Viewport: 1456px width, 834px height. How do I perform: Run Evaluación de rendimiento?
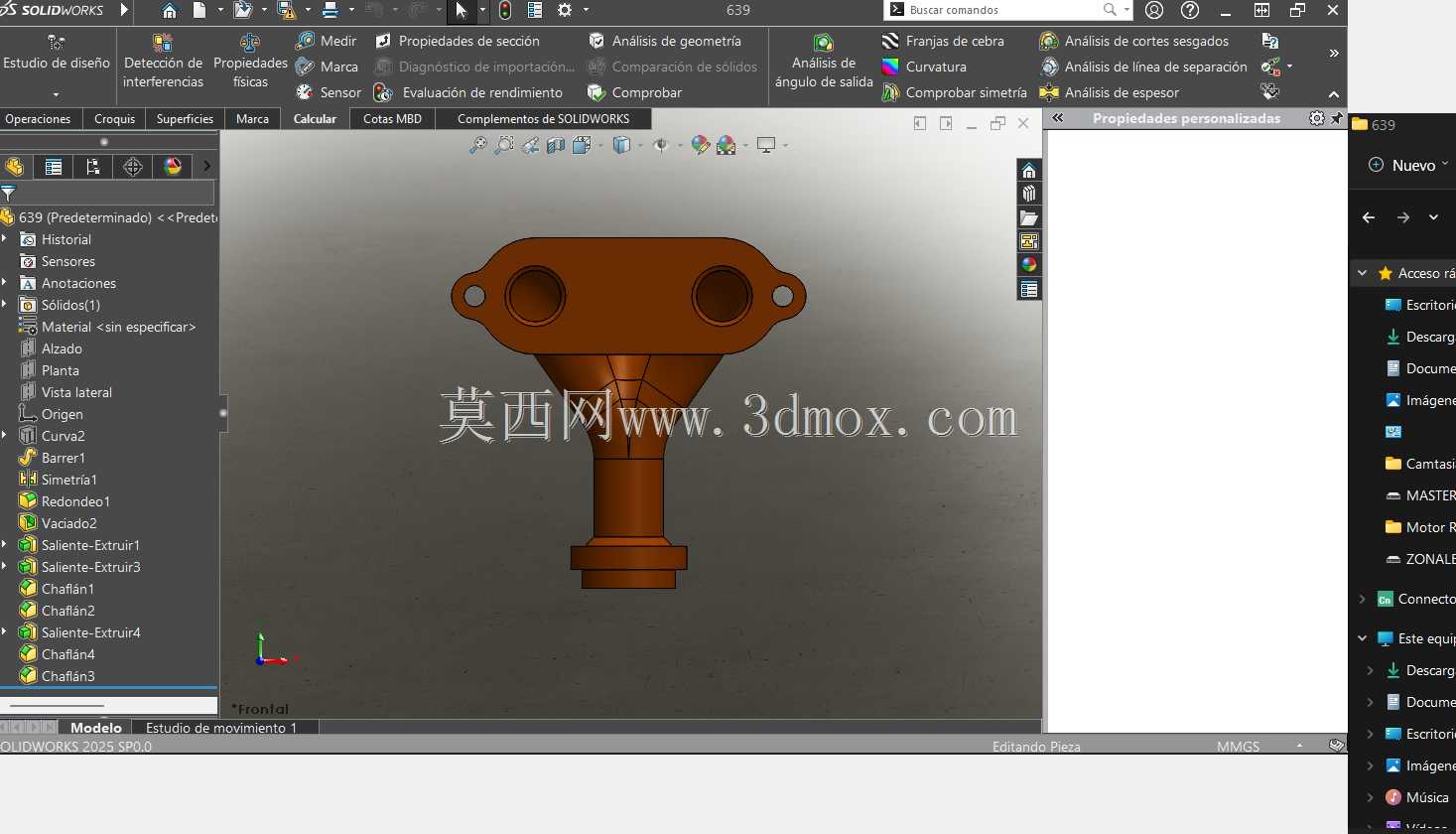[x=468, y=92]
